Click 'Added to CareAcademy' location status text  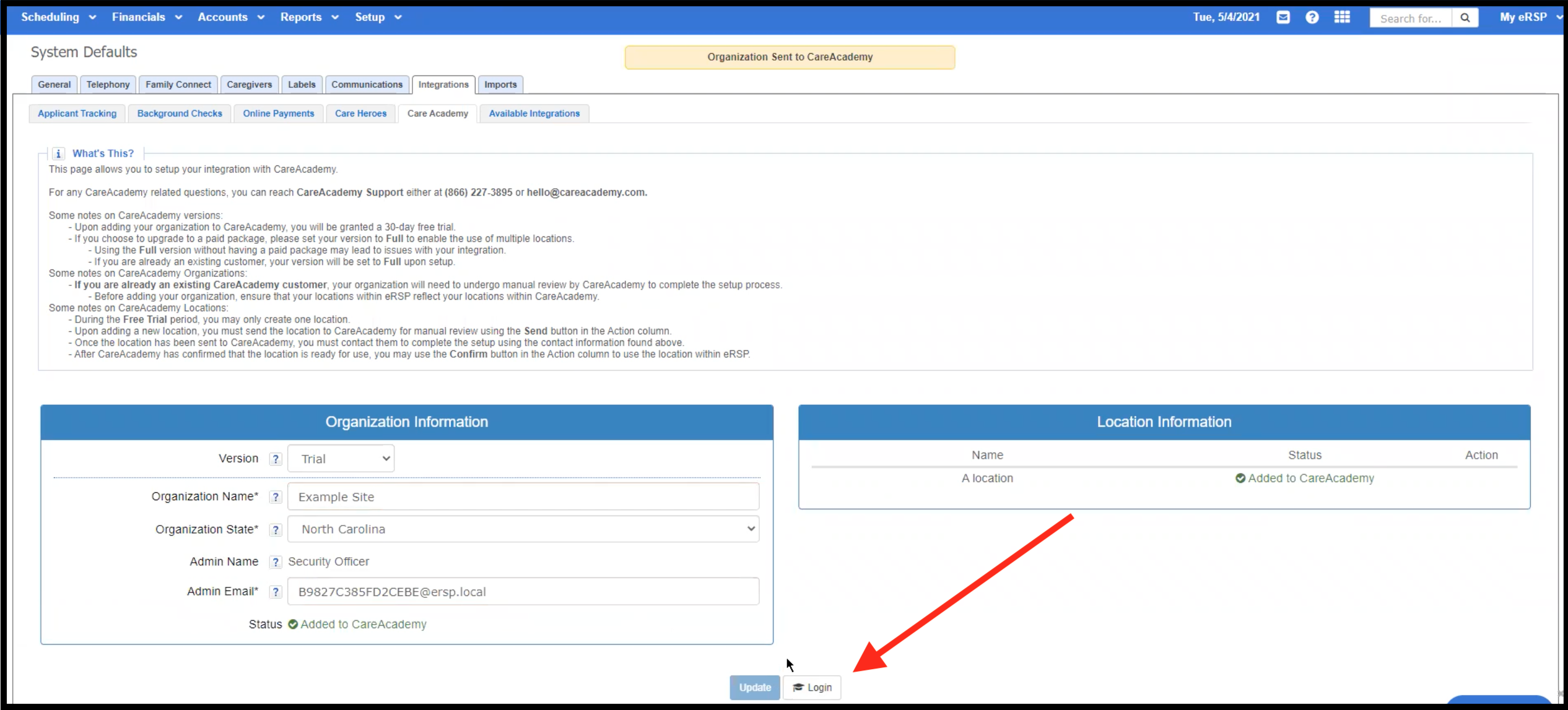[x=1311, y=478]
